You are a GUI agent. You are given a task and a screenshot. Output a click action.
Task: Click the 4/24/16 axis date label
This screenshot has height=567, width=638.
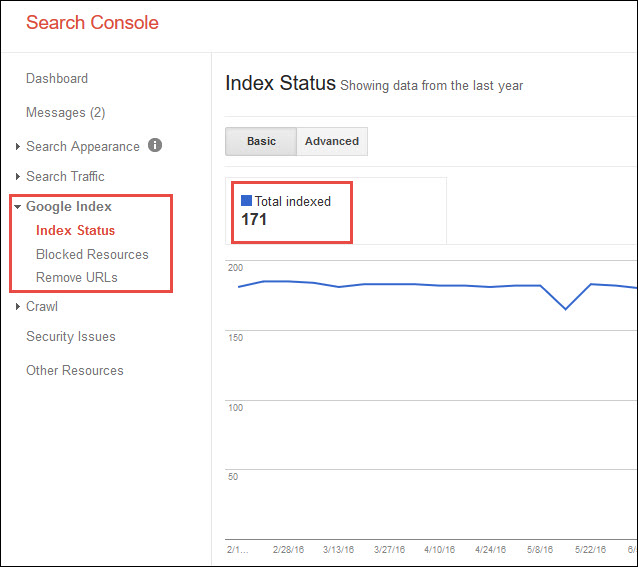tap(490, 550)
